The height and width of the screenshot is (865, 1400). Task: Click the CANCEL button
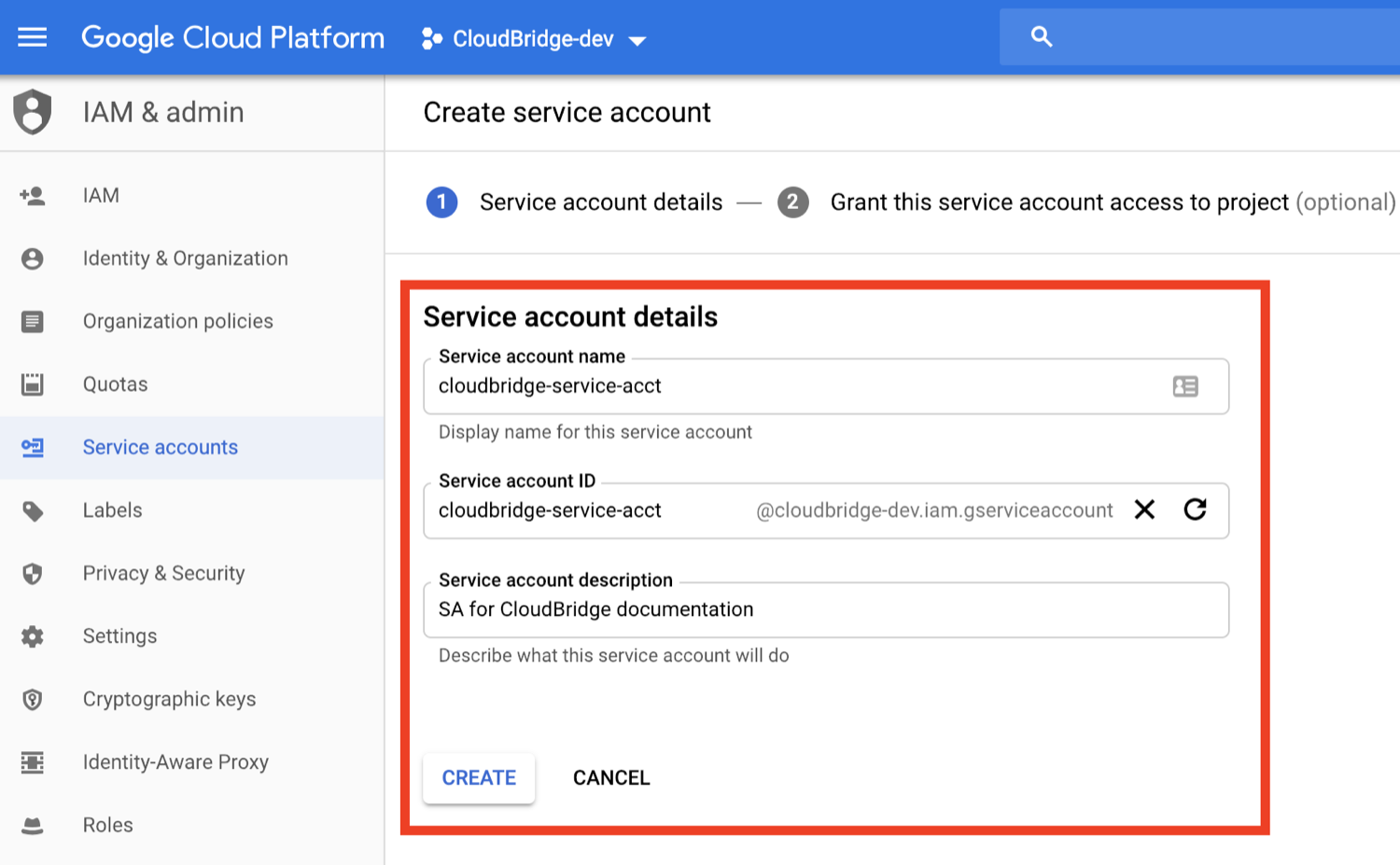click(611, 778)
